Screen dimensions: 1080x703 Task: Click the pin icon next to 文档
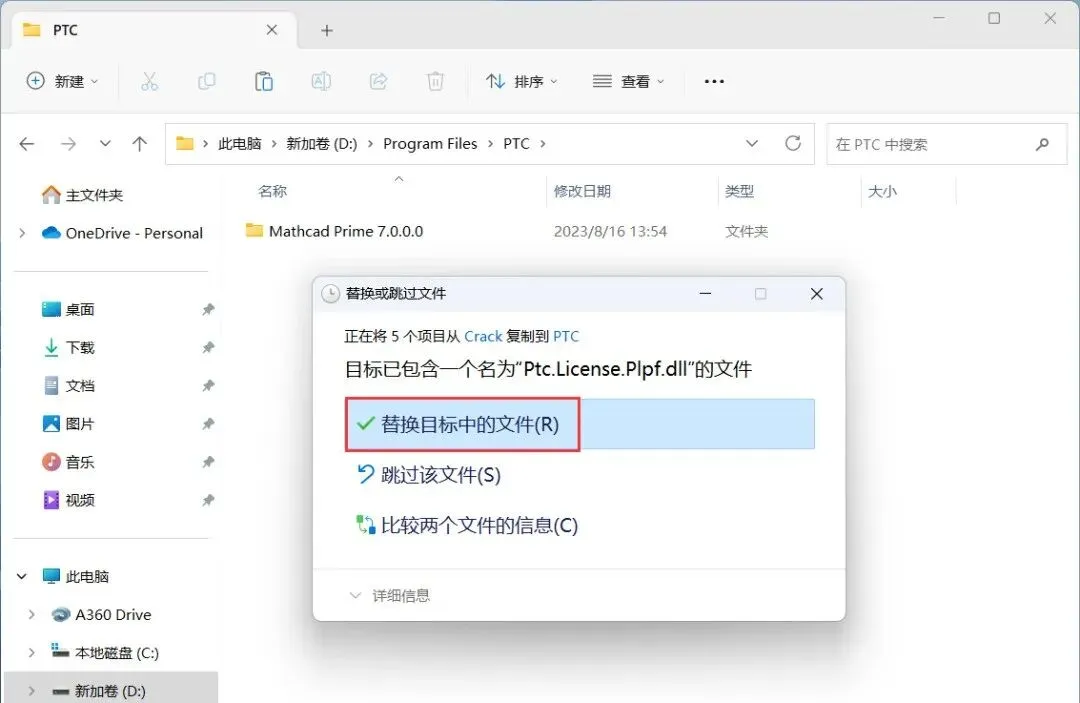[208, 386]
